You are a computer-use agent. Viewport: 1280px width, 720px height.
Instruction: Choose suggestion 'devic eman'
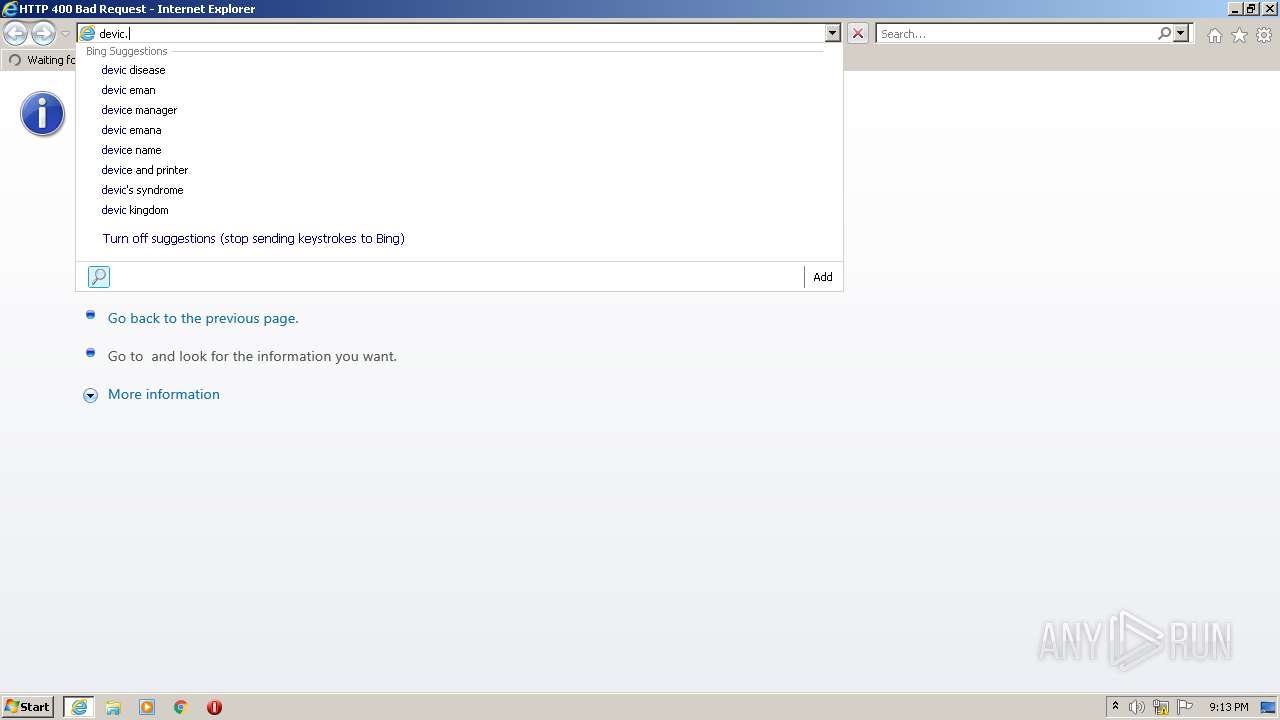[x=128, y=90]
